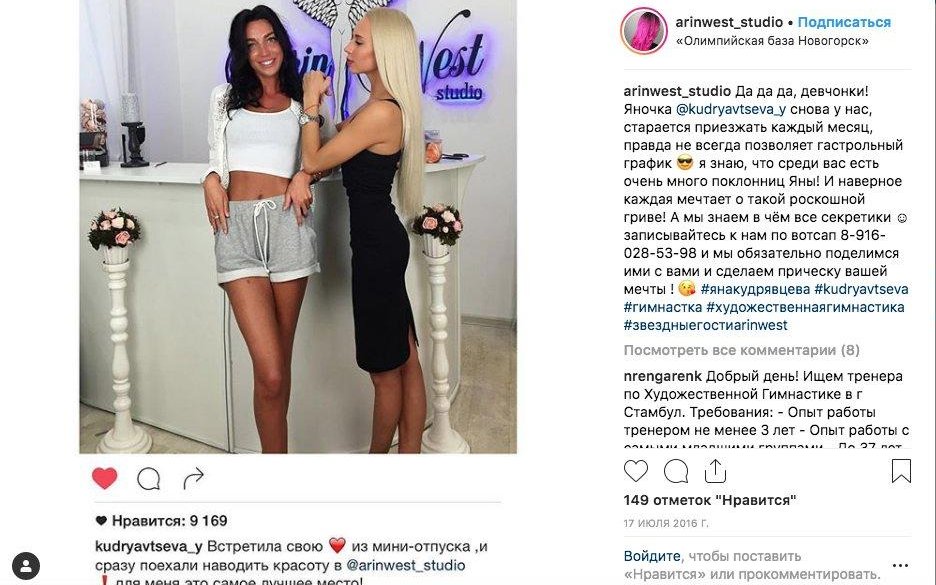The image size is (936, 585).
Task: Expand Посмотреть все комментарии (8)
Action: (742, 350)
